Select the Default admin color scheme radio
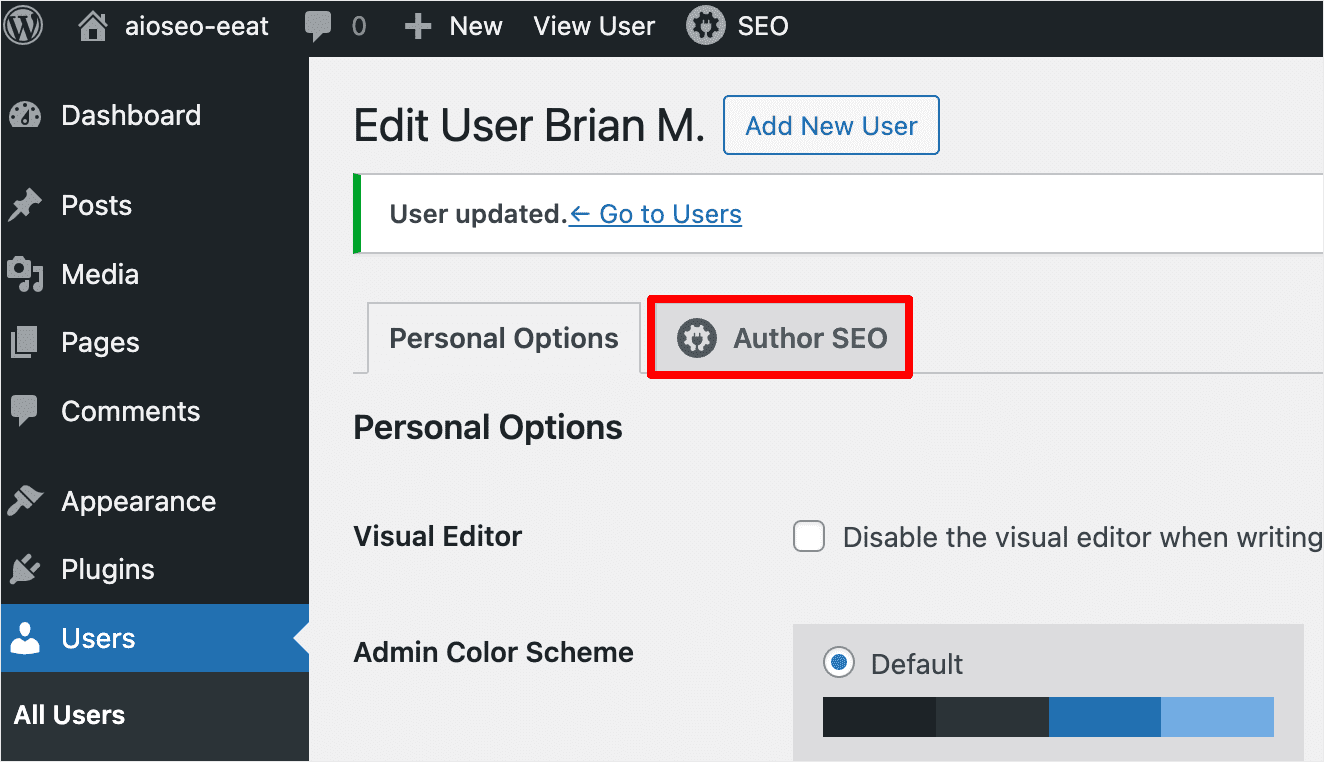The height and width of the screenshot is (762, 1324). click(x=838, y=662)
